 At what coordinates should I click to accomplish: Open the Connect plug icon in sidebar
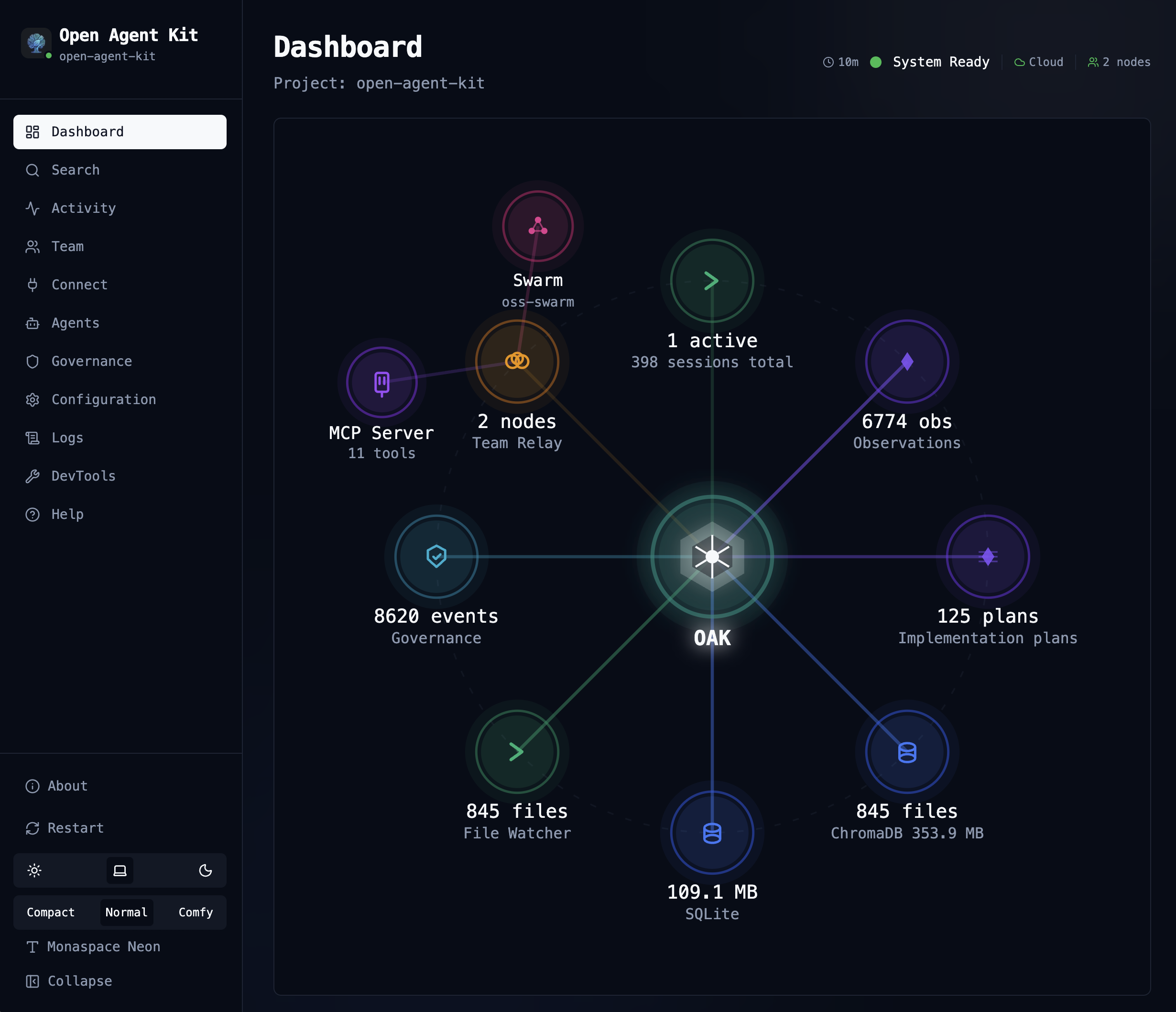coord(33,285)
